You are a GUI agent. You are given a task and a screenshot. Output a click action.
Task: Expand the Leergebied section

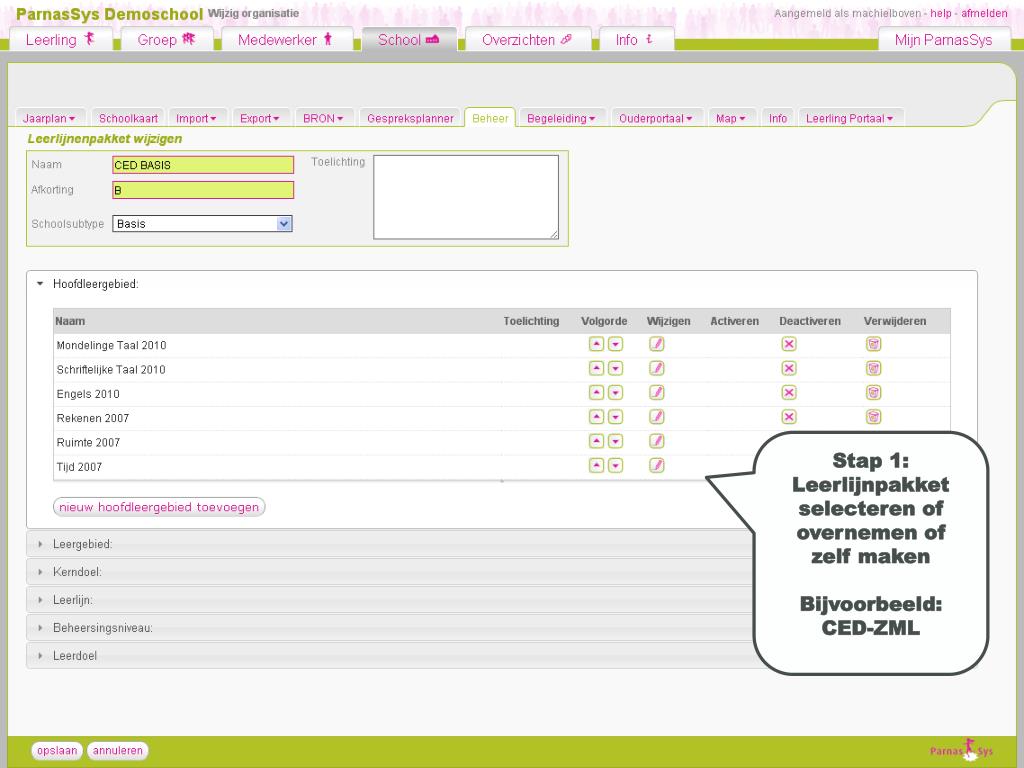point(40,544)
